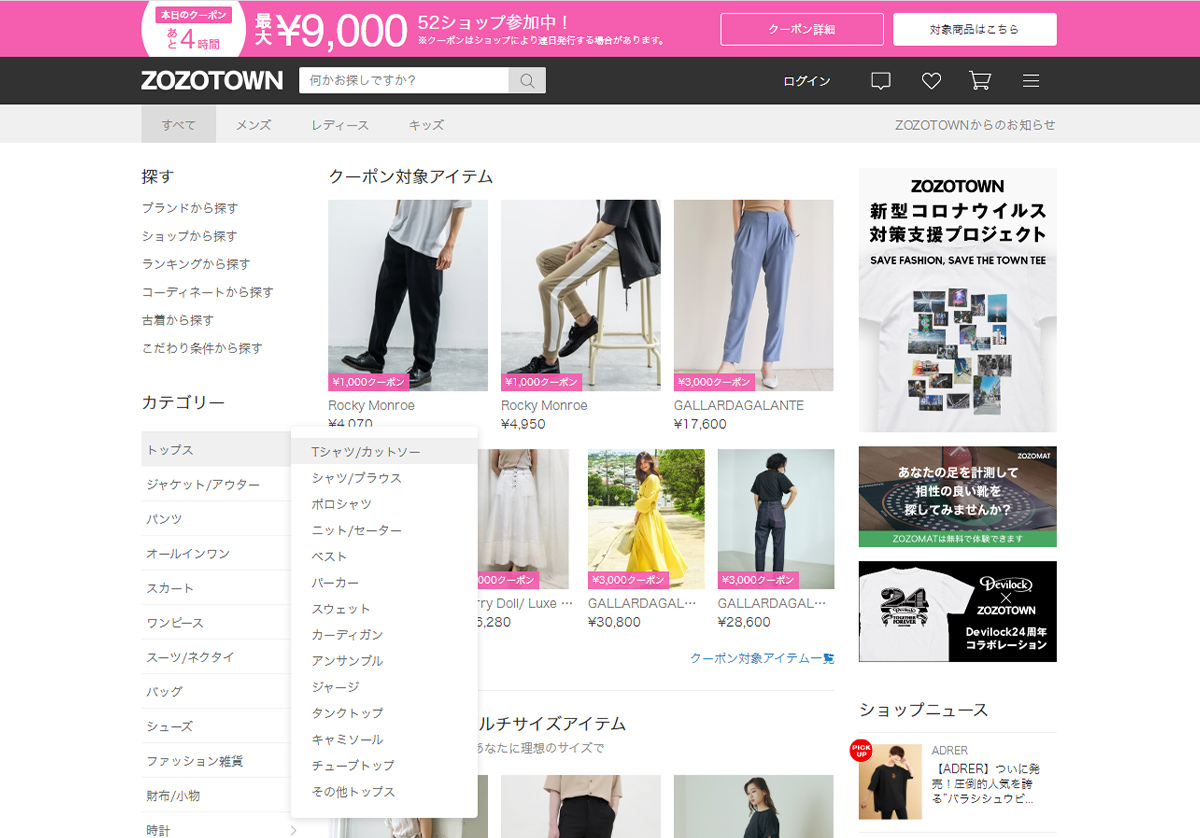Select the ジャケット/アウター category
This screenshot has width=1200, height=838.
click(x=216, y=485)
